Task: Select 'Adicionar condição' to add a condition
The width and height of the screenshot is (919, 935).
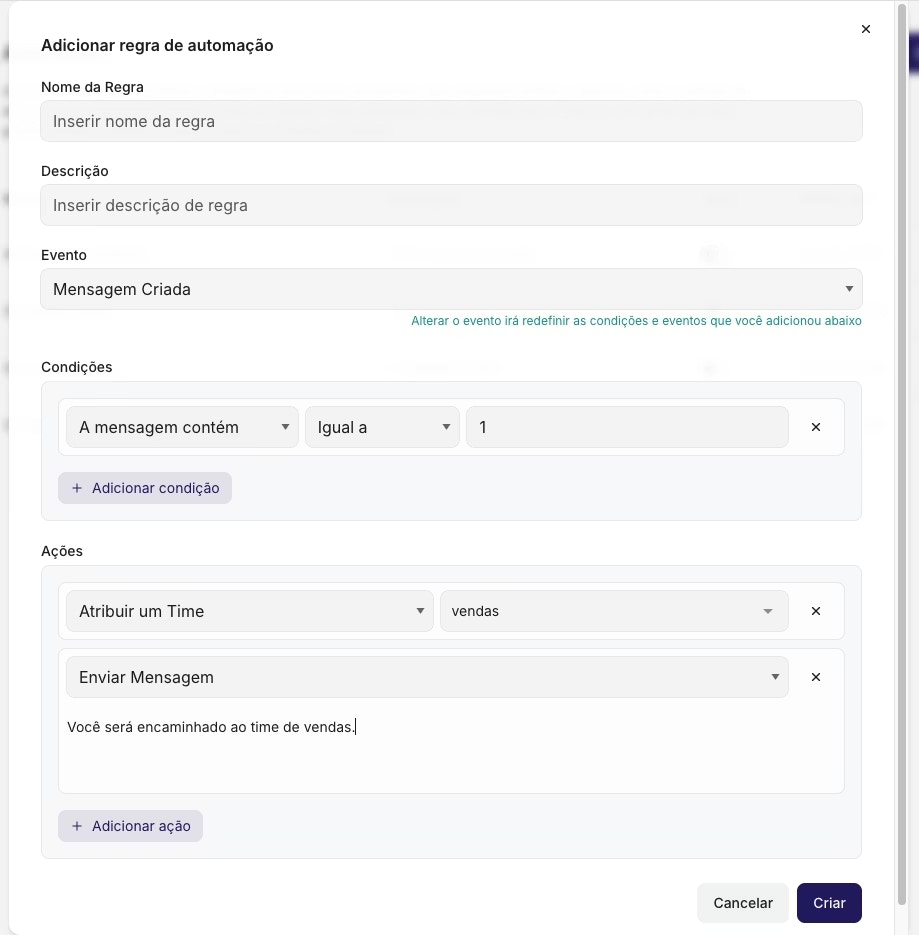Action: tap(145, 488)
